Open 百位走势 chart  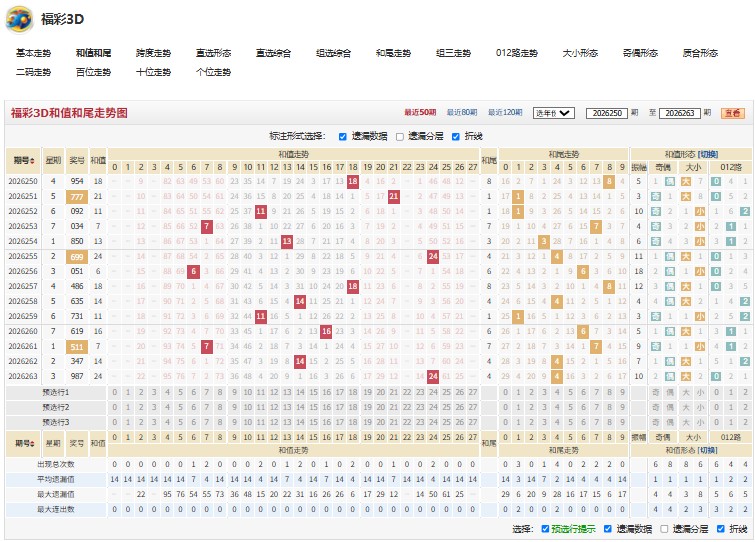93,72
